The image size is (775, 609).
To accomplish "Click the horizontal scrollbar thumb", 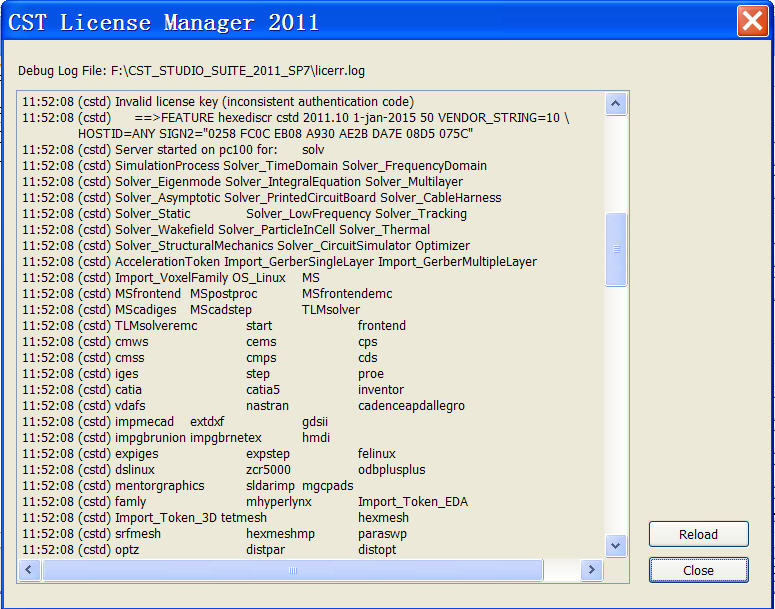I will pyautogui.click(x=293, y=570).
